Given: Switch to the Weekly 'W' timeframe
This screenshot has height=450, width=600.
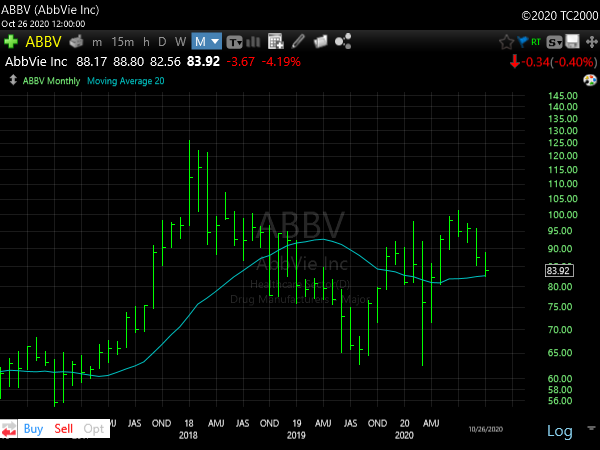Looking at the screenshot, I should click(180, 41).
